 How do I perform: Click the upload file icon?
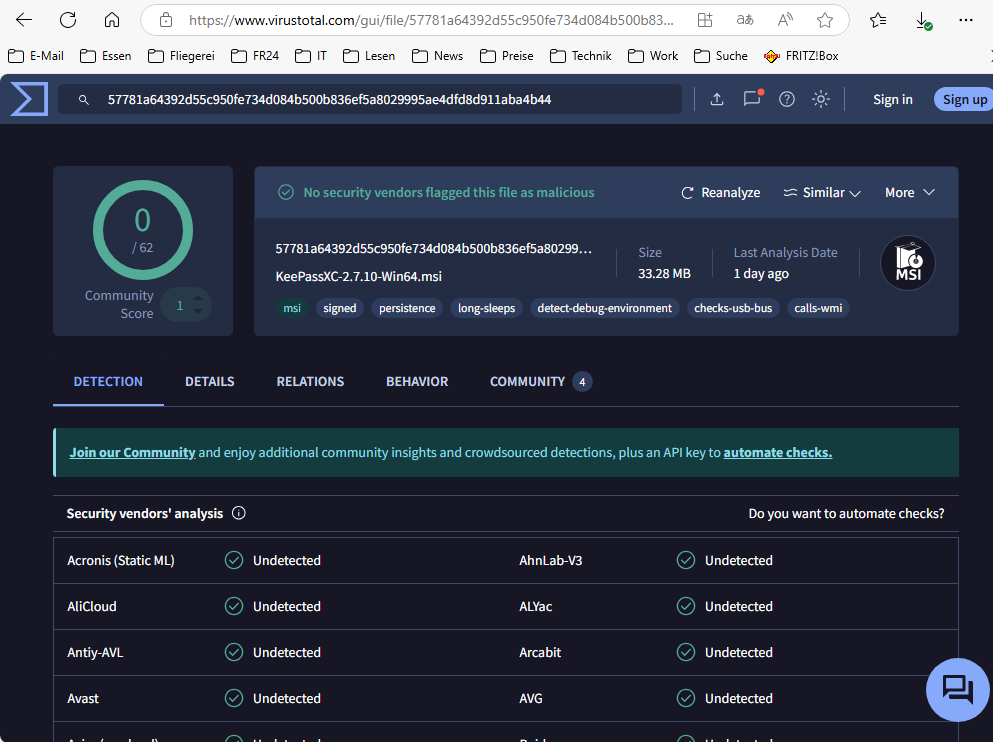pos(717,99)
